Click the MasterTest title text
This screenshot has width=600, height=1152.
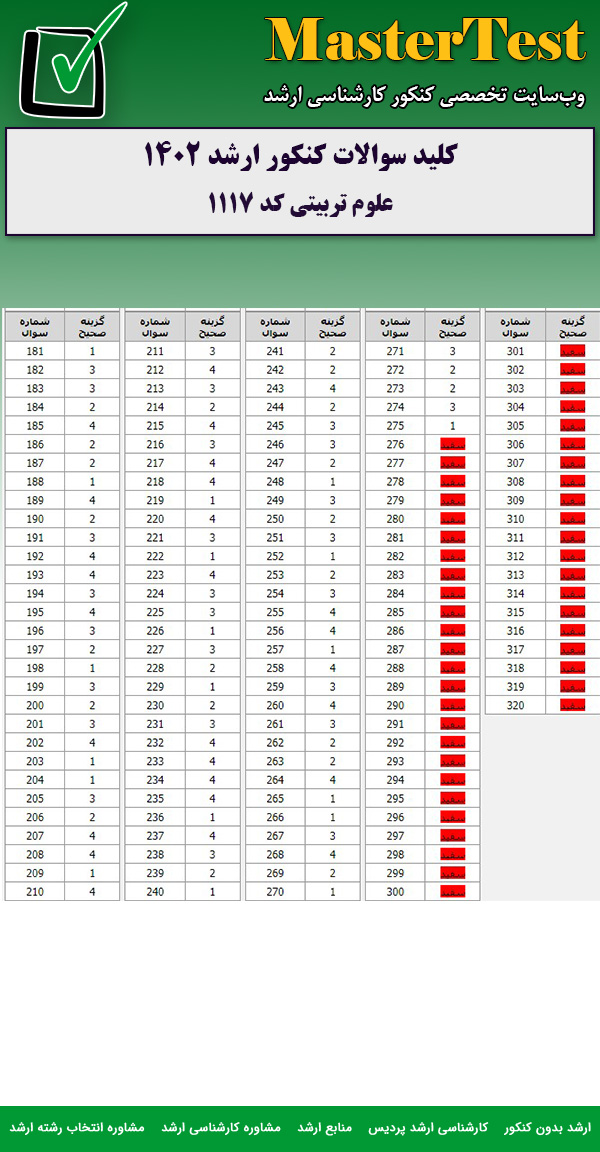click(x=425, y=42)
